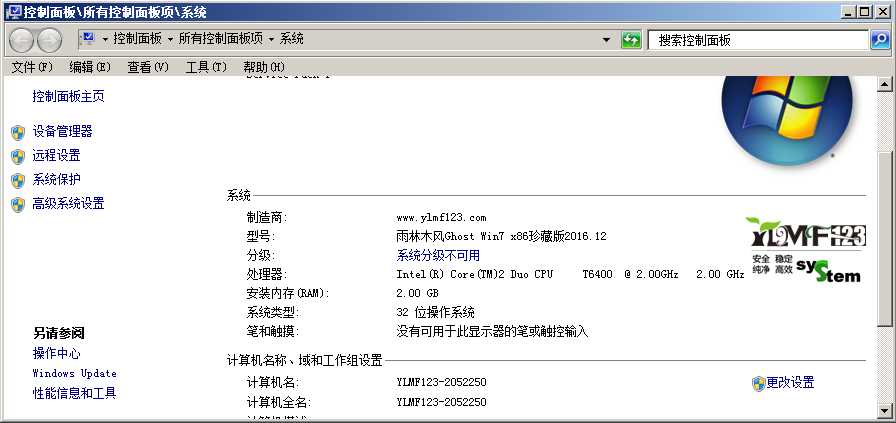Click the 雨林木风Ghost Win7 model text
The width and height of the screenshot is (896, 423).
click(x=501, y=237)
